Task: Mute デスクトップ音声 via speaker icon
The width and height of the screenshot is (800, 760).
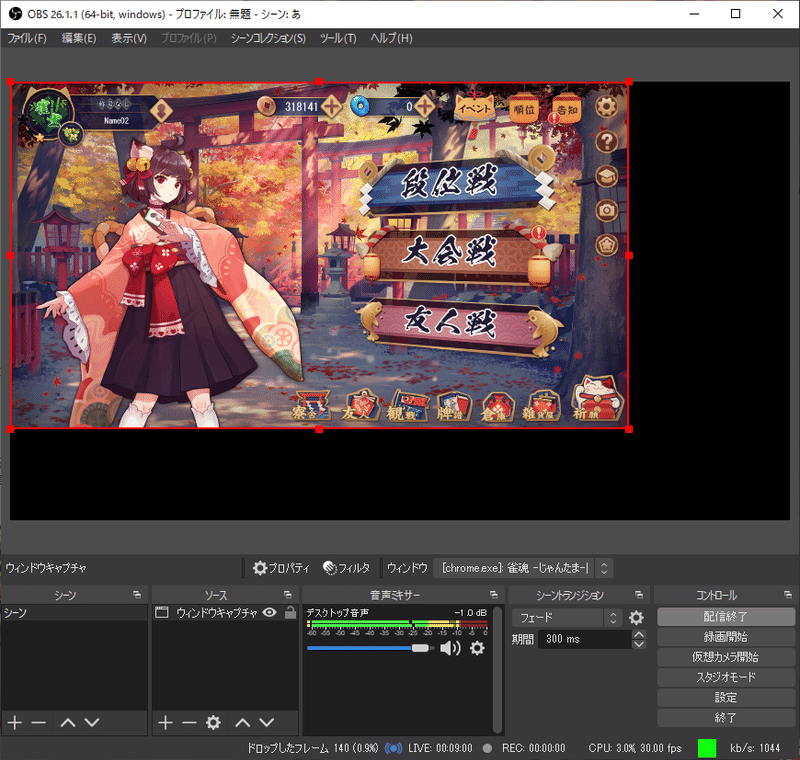Action: [450, 648]
